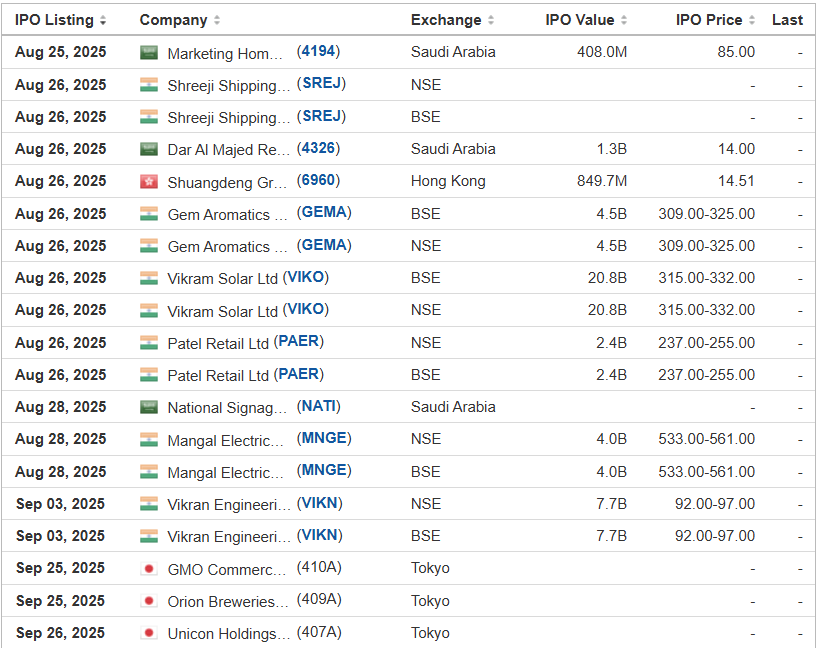Sort by the IPO Price column arrows
This screenshot has width=818, height=648.
752,20
